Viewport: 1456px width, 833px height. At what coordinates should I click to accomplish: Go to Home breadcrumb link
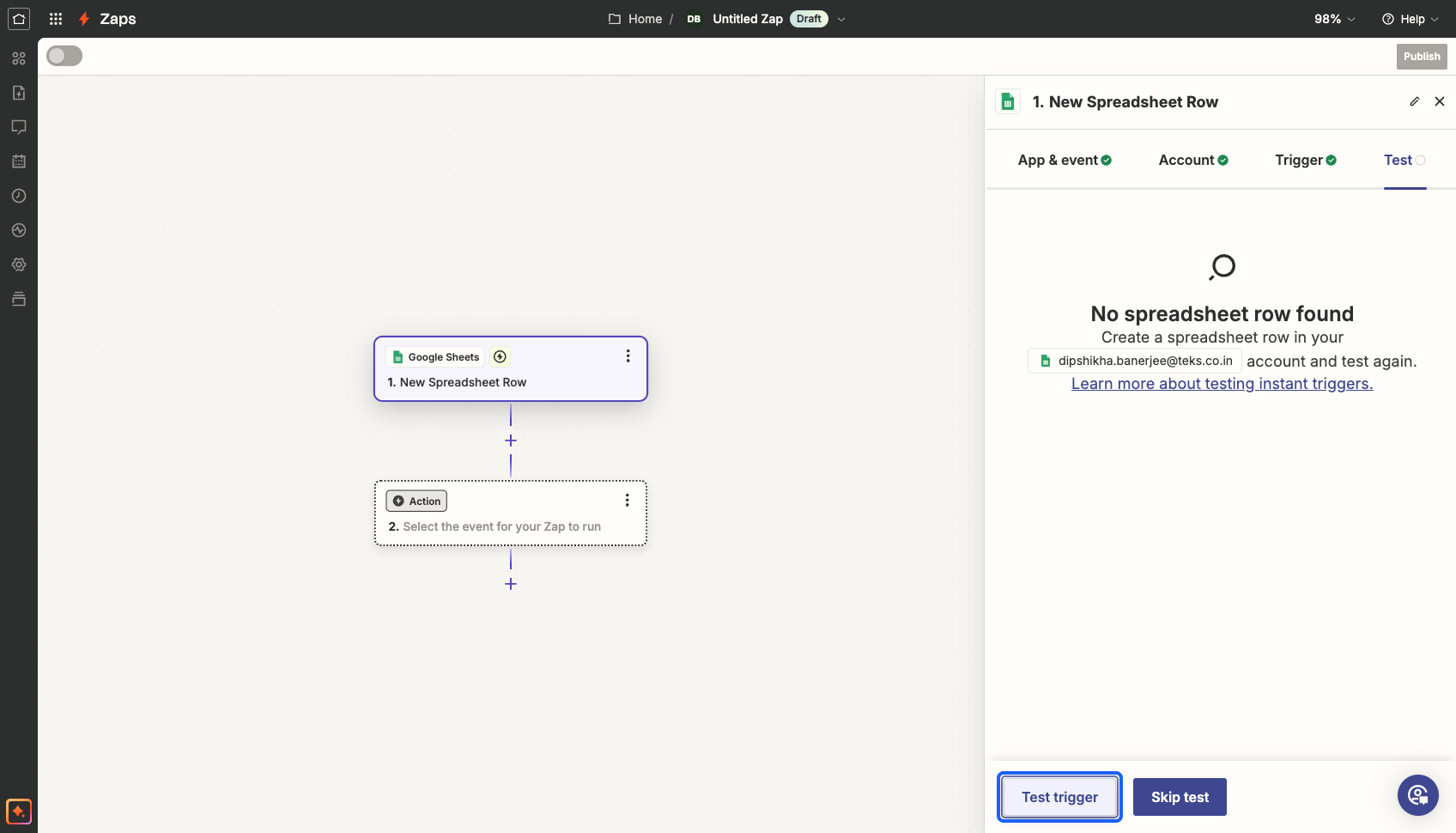[x=645, y=19]
